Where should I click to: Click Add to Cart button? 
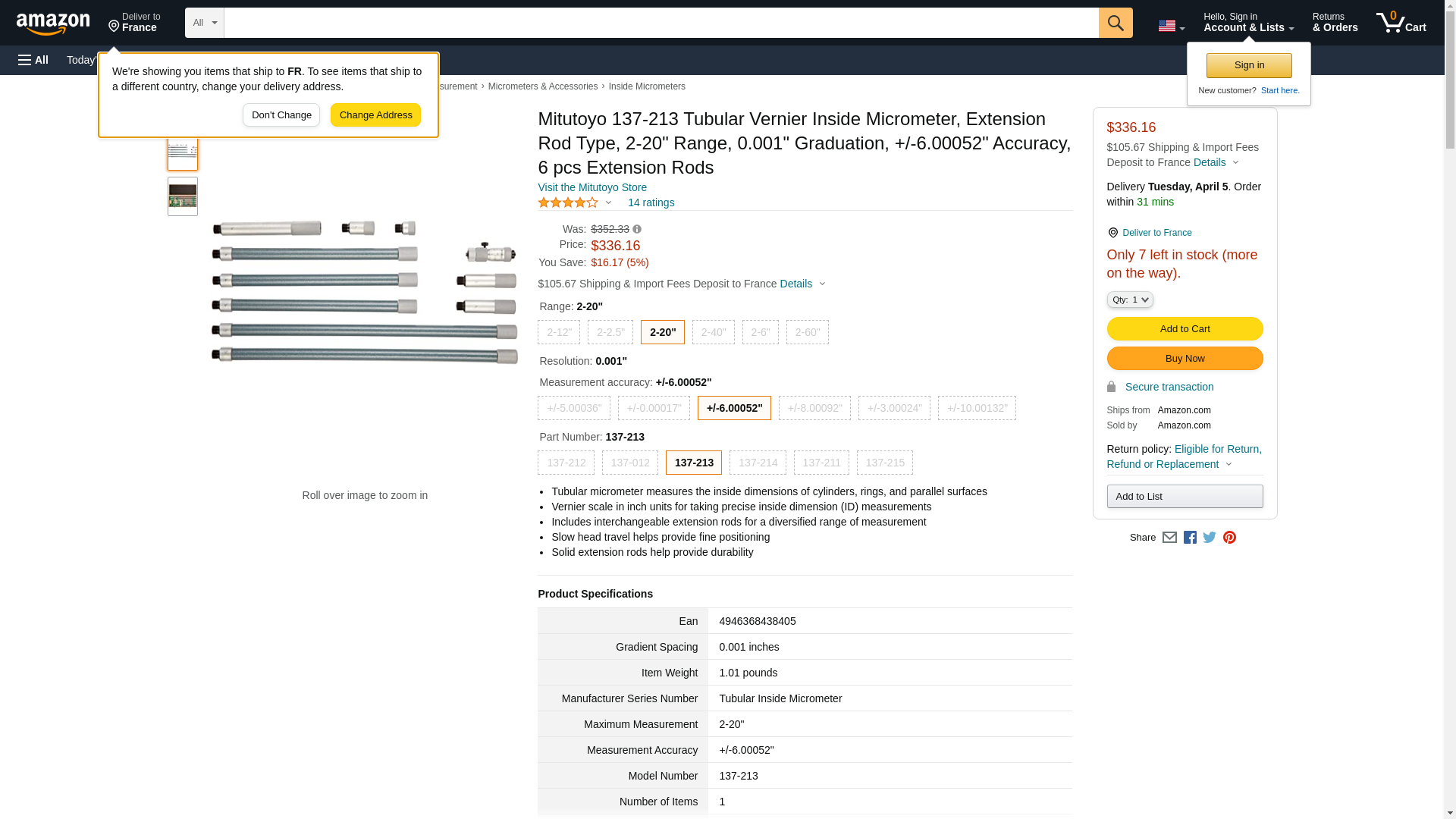click(1185, 329)
